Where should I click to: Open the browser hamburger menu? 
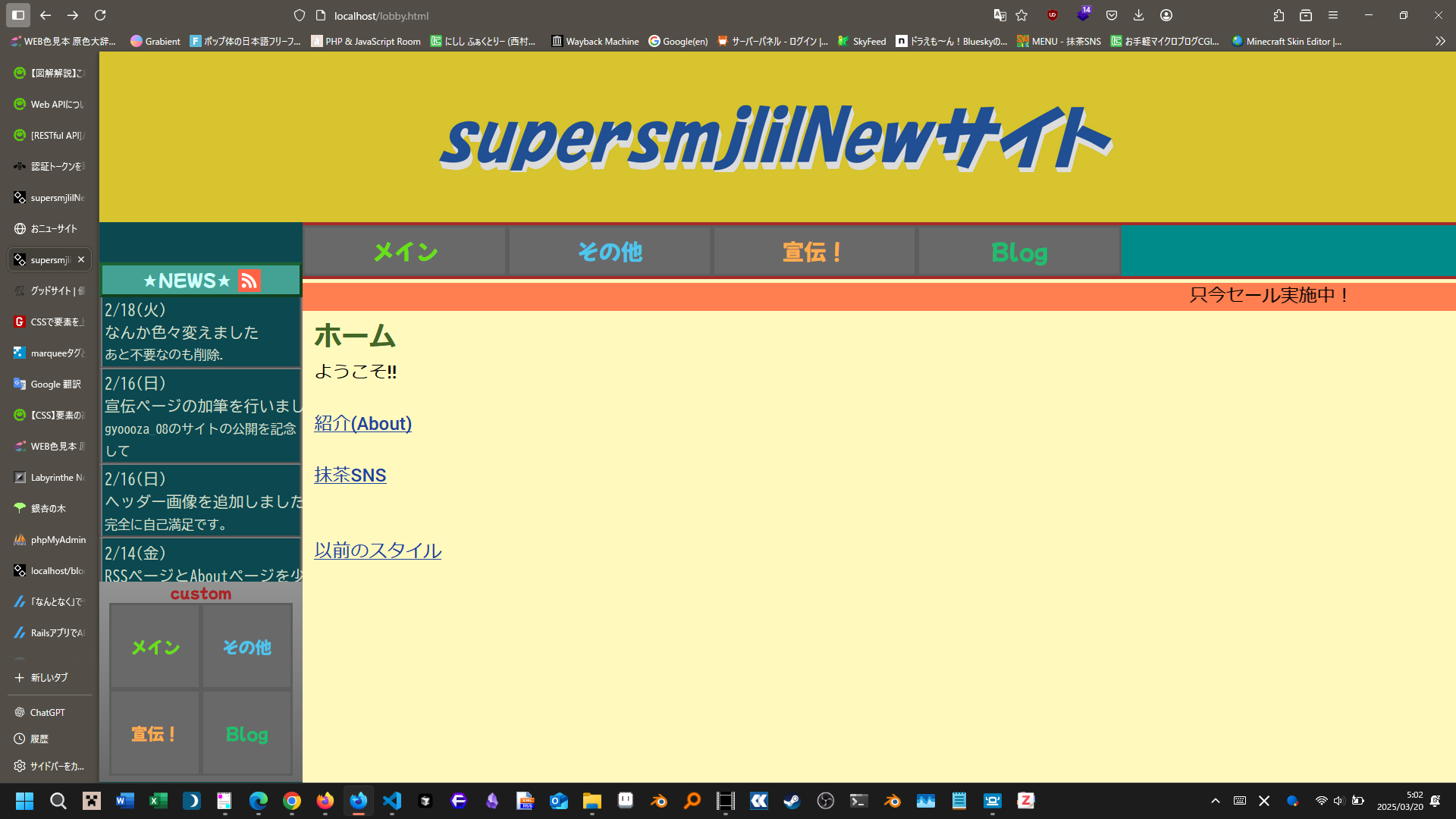pos(1333,15)
